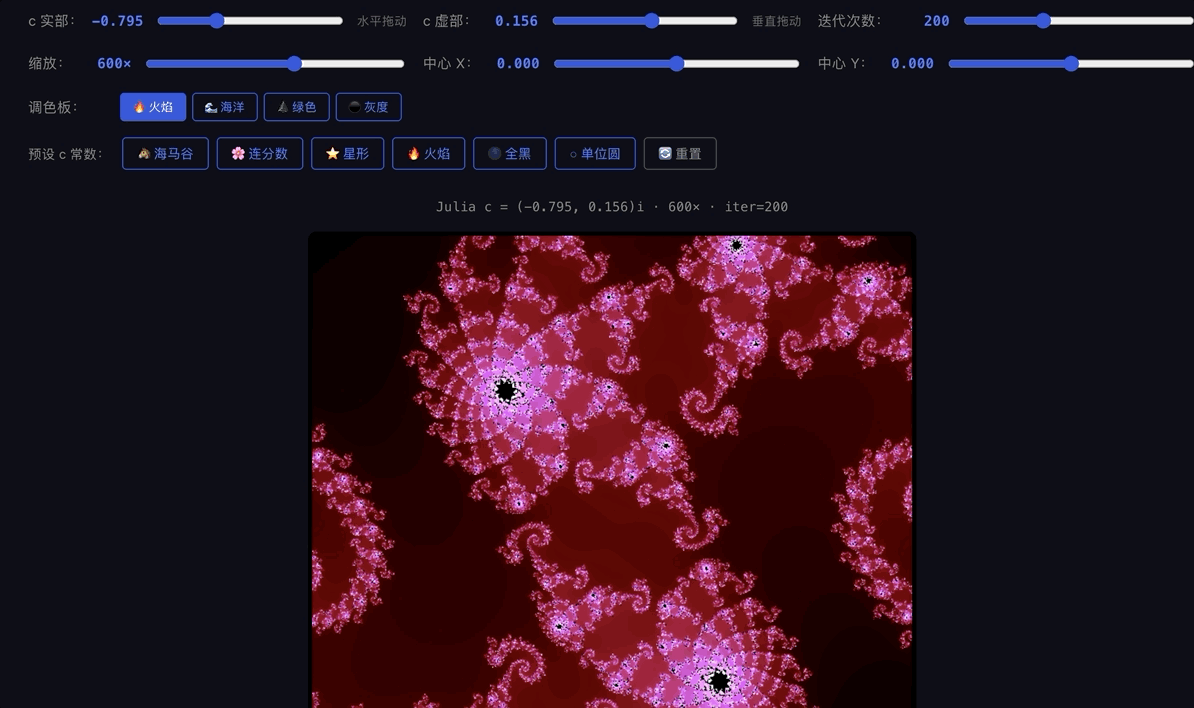Click the zoom value 600×
This screenshot has height=708, width=1194.
point(114,64)
